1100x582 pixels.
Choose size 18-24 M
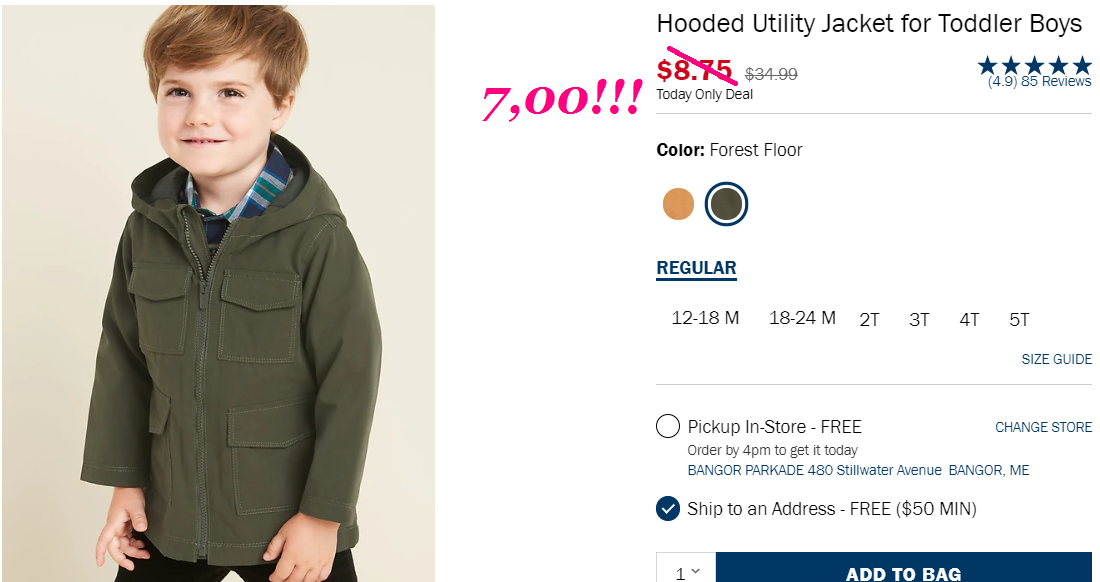802,318
